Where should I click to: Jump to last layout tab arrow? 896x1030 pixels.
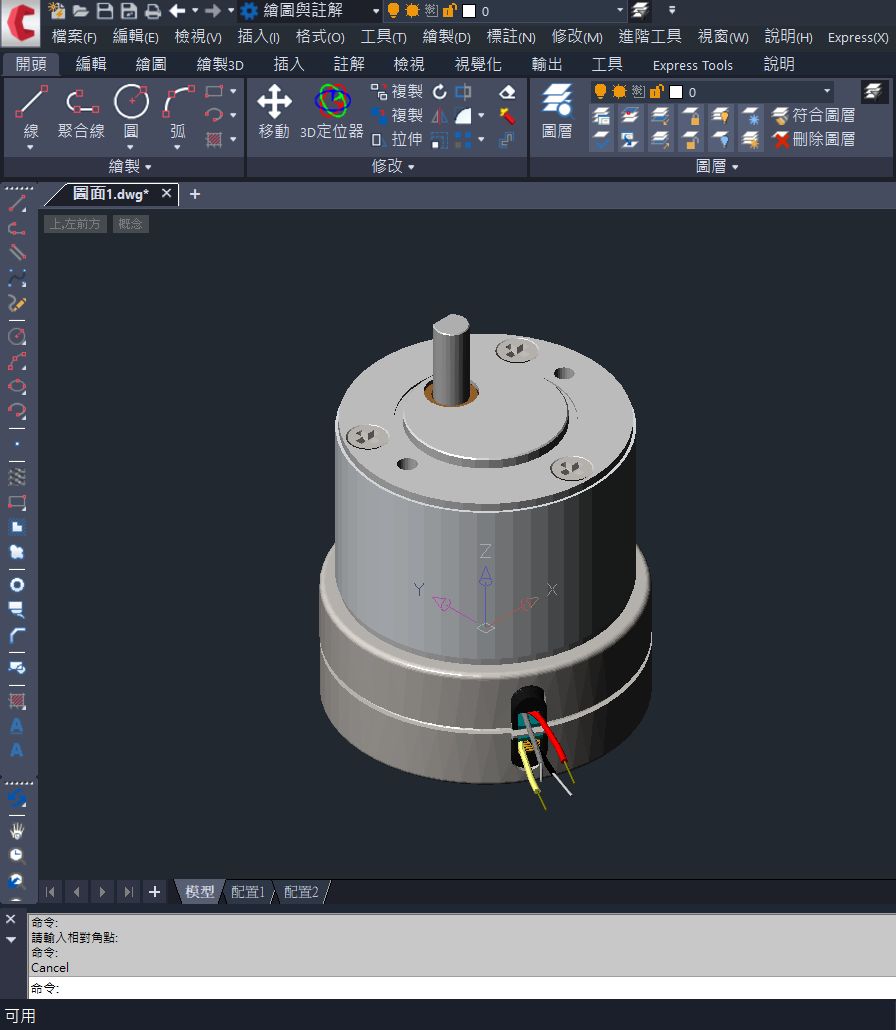(129, 892)
